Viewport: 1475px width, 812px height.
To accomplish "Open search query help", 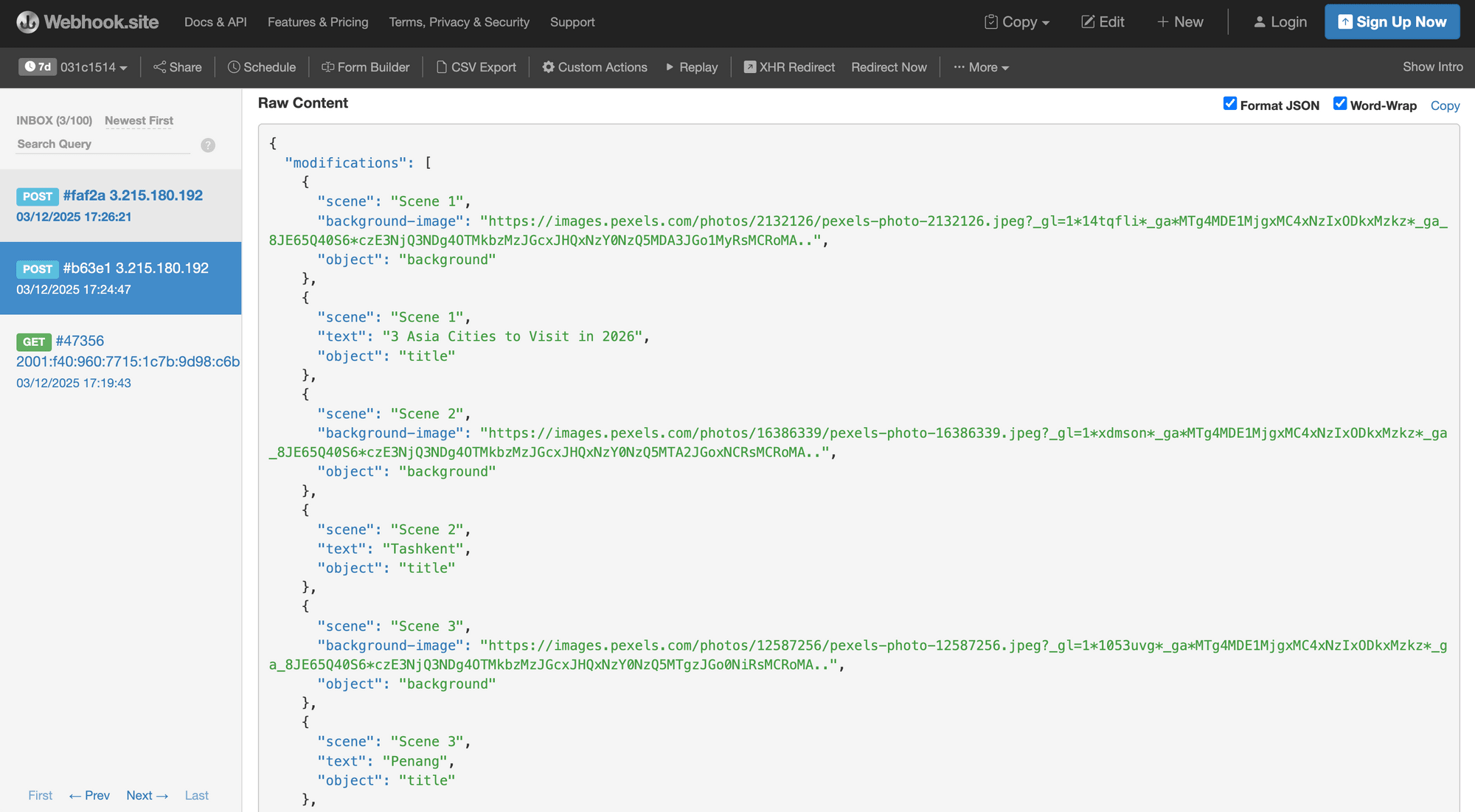I will [207, 145].
